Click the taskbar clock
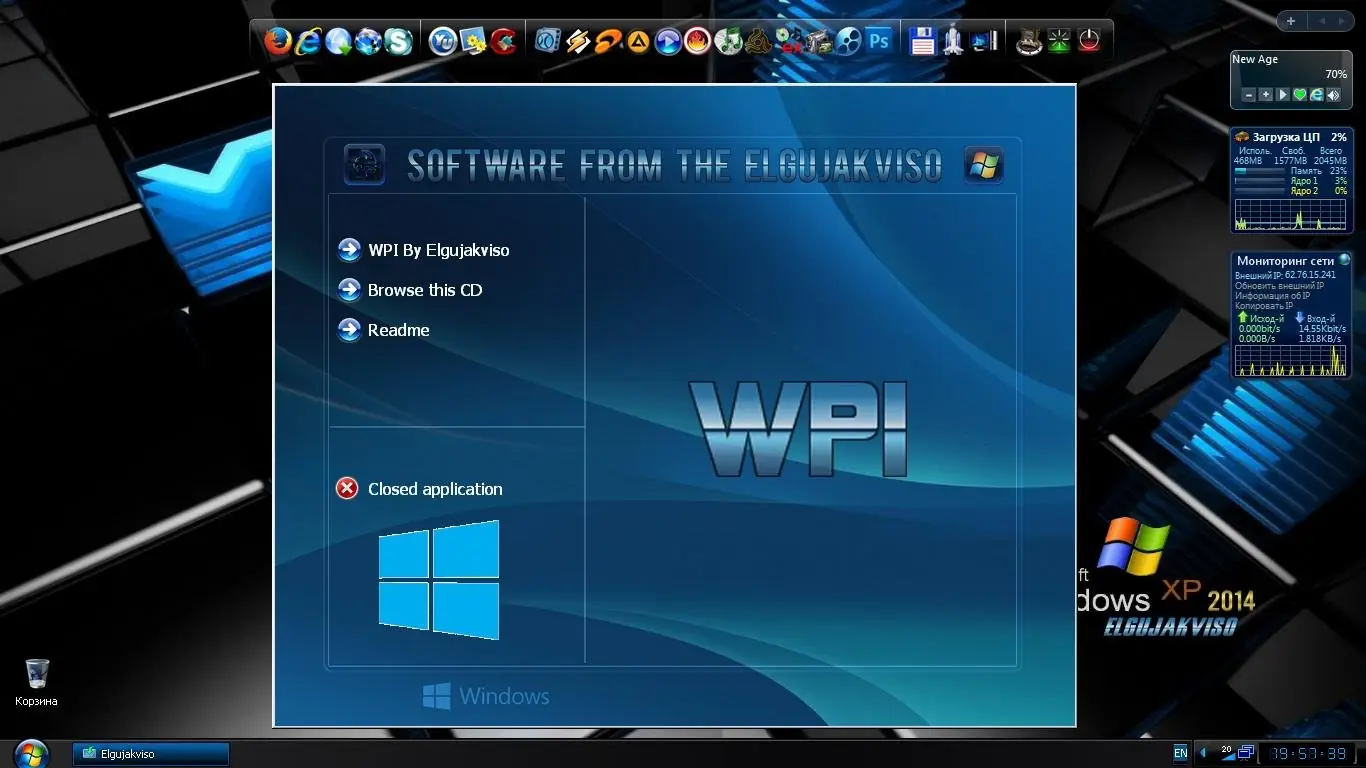 [x=1308, y=753]
